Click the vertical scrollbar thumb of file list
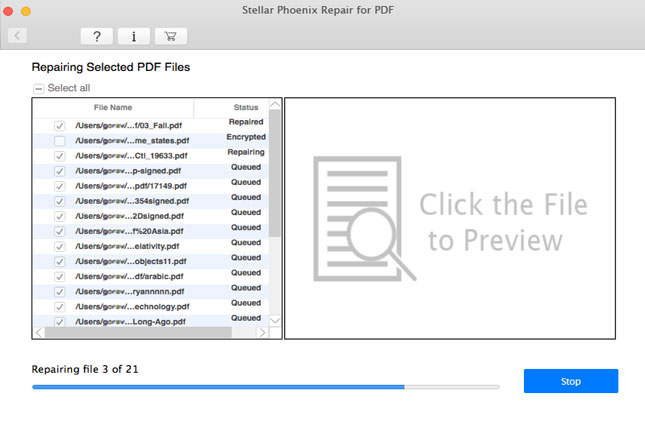 click(x=275, y=173)
